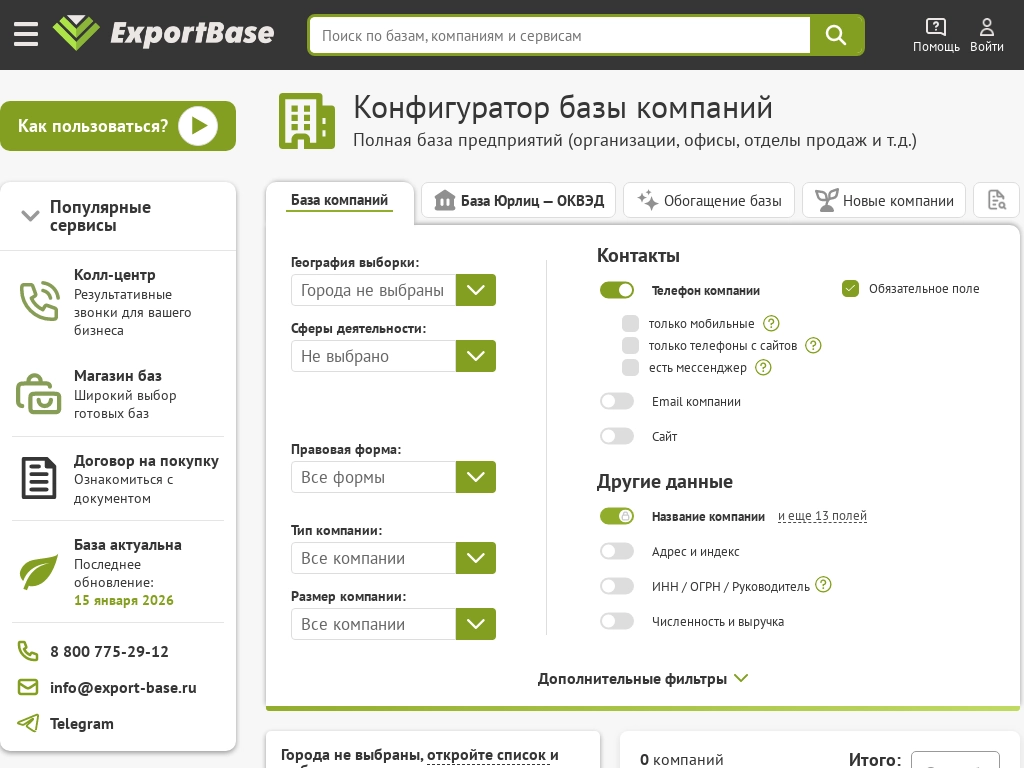The image size is (1024, 768).
Task: Open Помощь via the question mark icon
Action: (x=936, y=26)
